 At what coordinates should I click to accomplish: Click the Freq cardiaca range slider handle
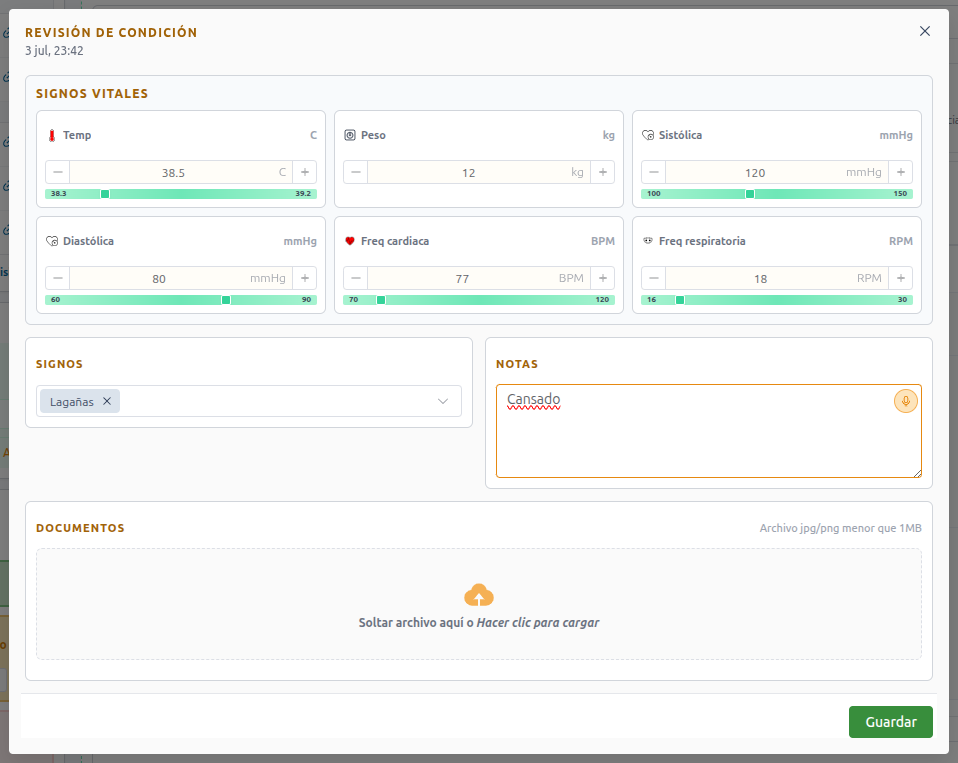pos(381,300)
